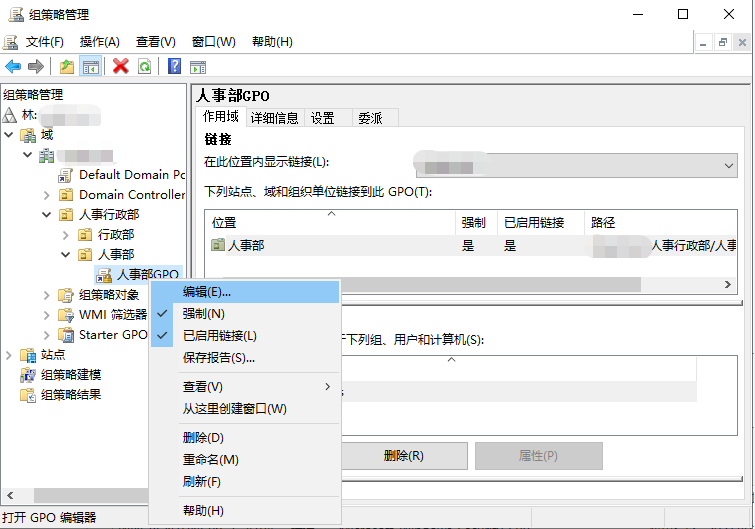Open the 操作(A) menu
Screen dimensions: 755x529
(99, 42)
